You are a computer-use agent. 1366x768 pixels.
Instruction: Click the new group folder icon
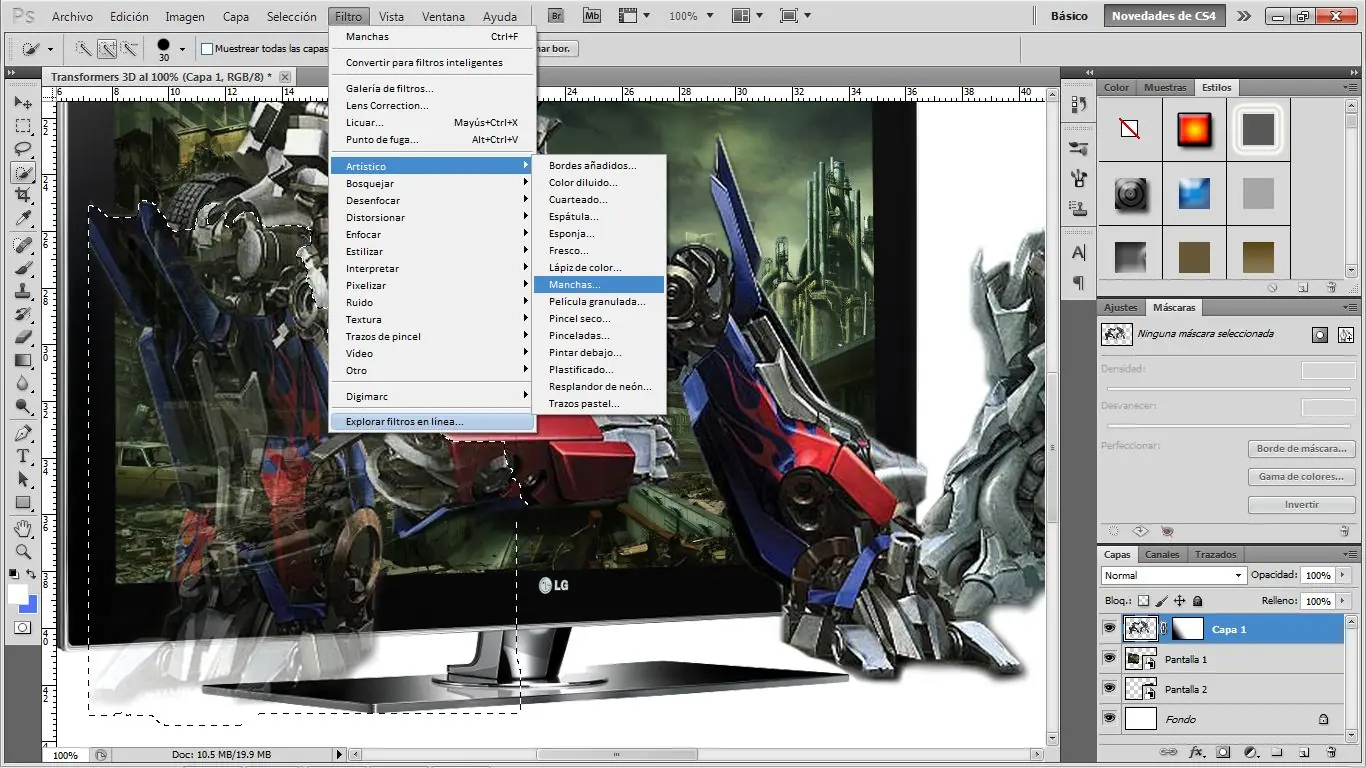click(x=1277, y=752)
